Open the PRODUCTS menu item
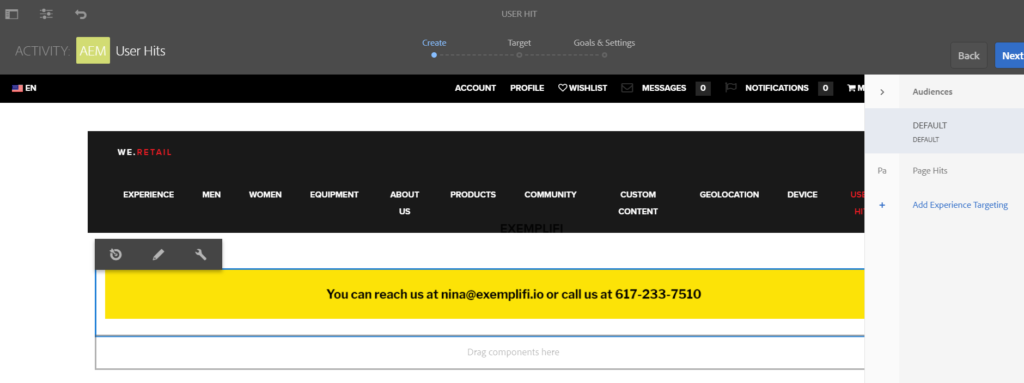1024x383 pixels. 473,195
